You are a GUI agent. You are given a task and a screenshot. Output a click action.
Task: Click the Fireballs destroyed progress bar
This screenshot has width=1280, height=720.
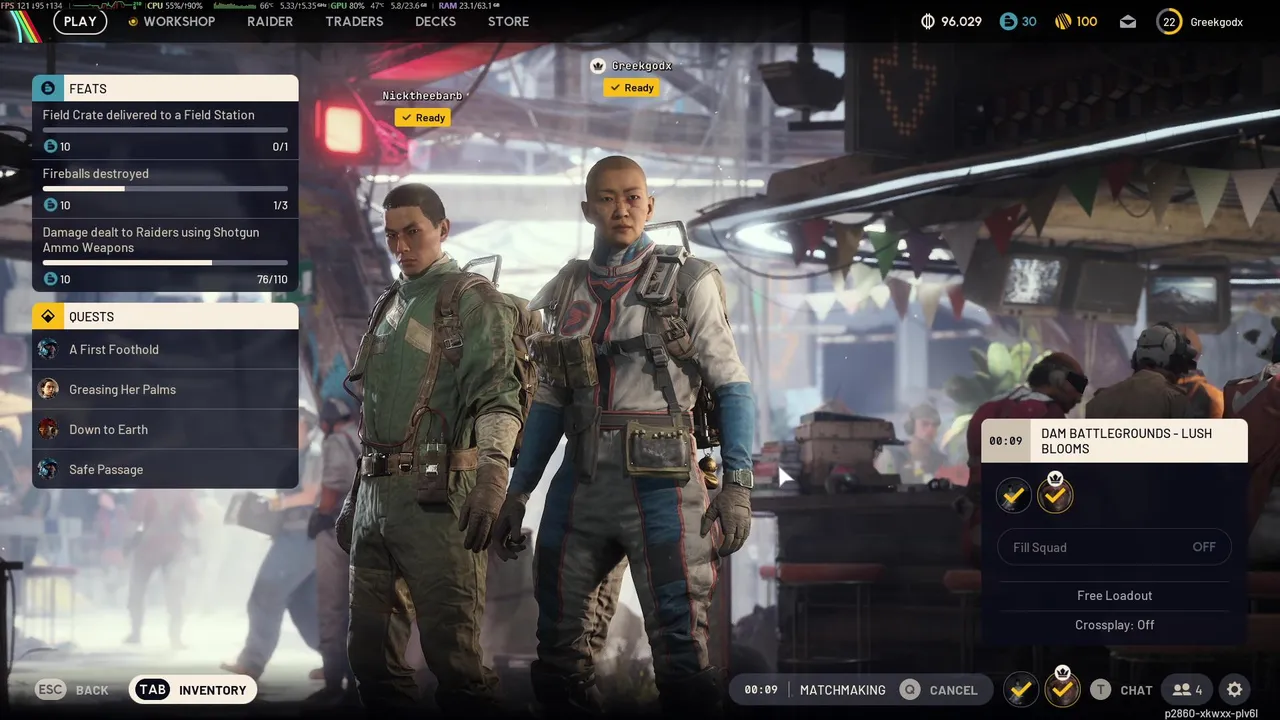pos(165,188)
